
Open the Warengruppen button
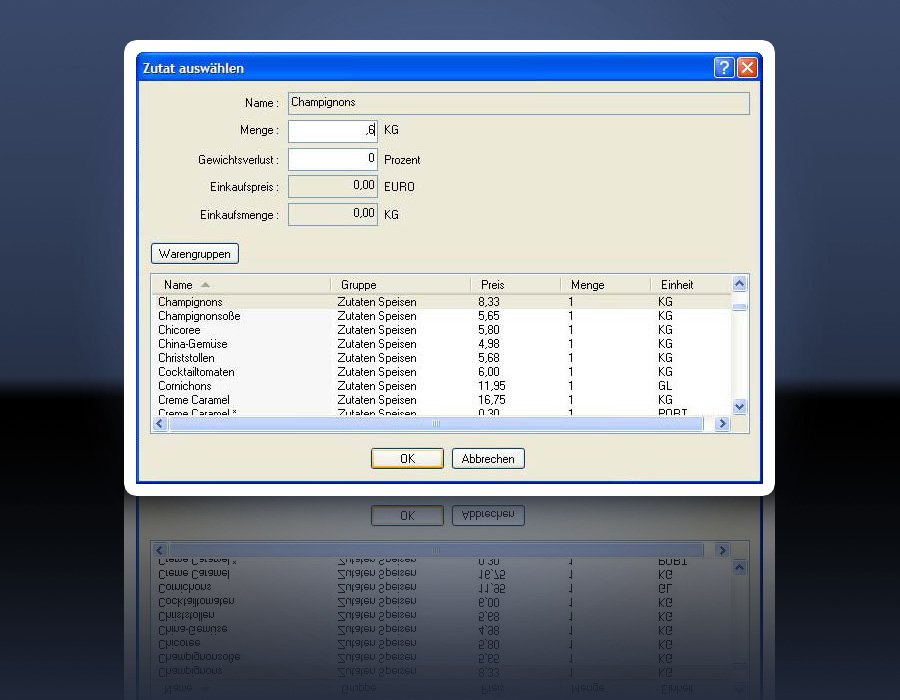(195, 254)
